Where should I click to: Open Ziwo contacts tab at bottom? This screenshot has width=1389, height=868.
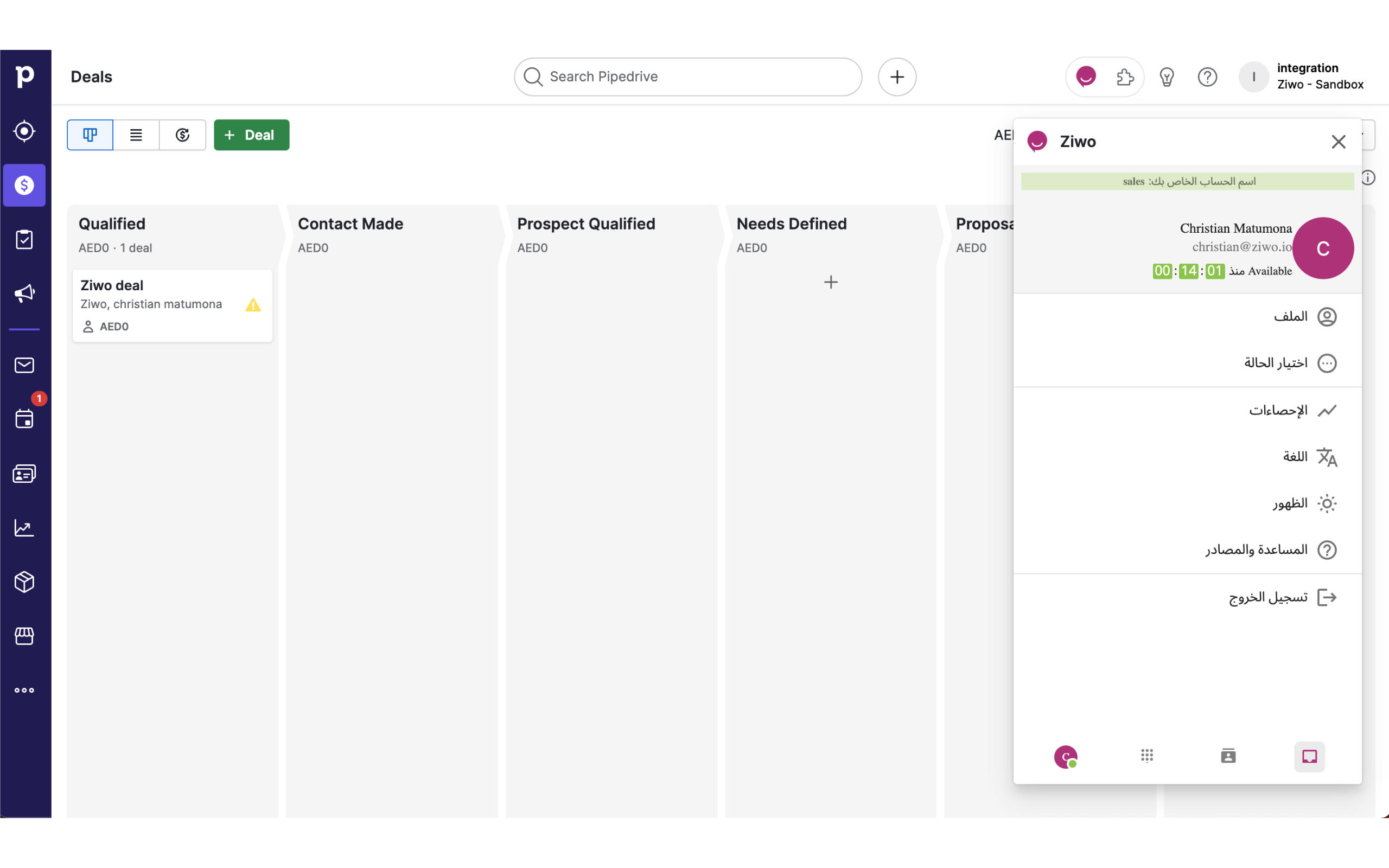click(x=1228, y=756)
